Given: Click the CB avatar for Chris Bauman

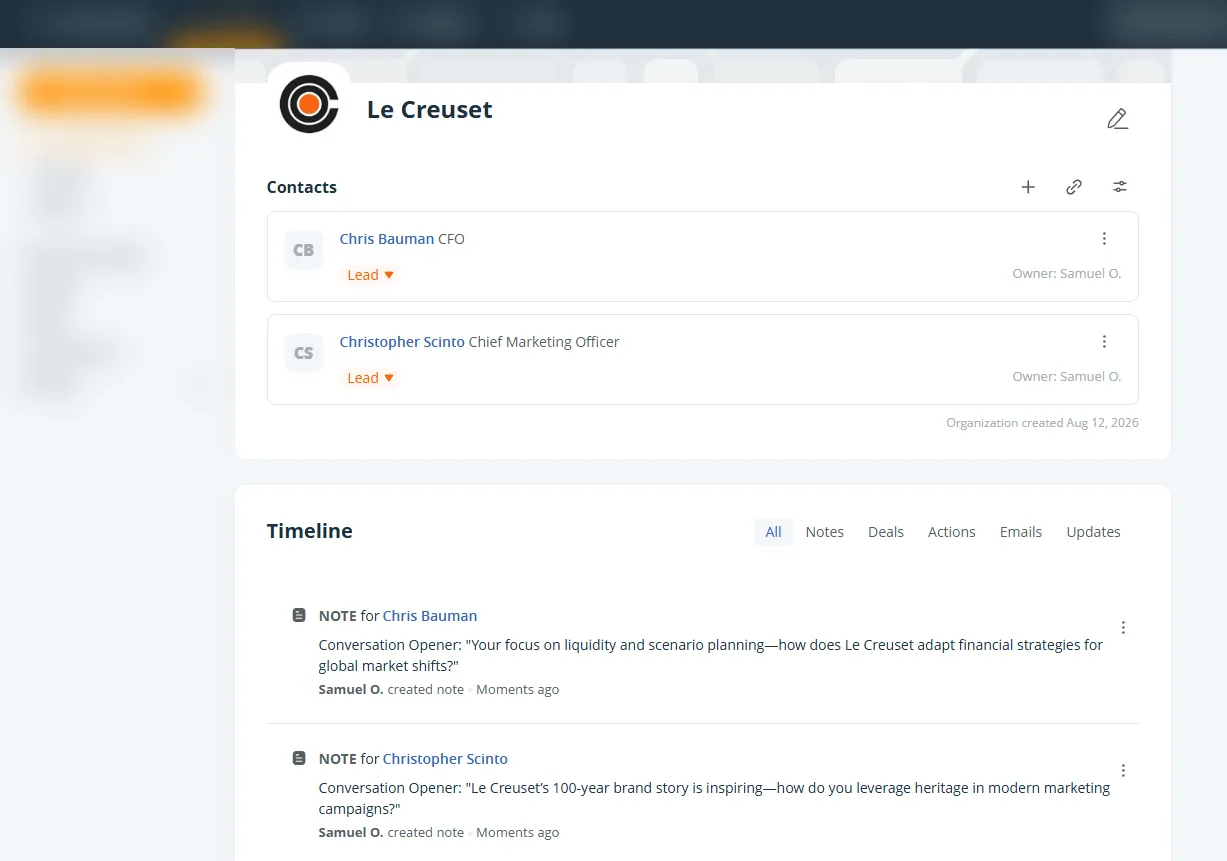Looking at the screenshot, I should click(303, 250).
